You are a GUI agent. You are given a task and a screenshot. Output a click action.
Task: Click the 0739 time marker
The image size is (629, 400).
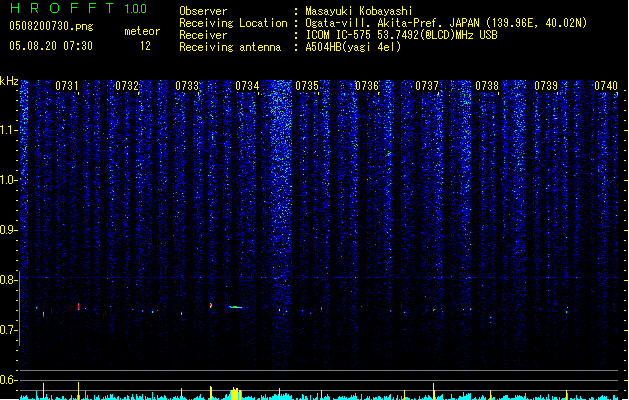pyautogui.click(x=546, y=85)
